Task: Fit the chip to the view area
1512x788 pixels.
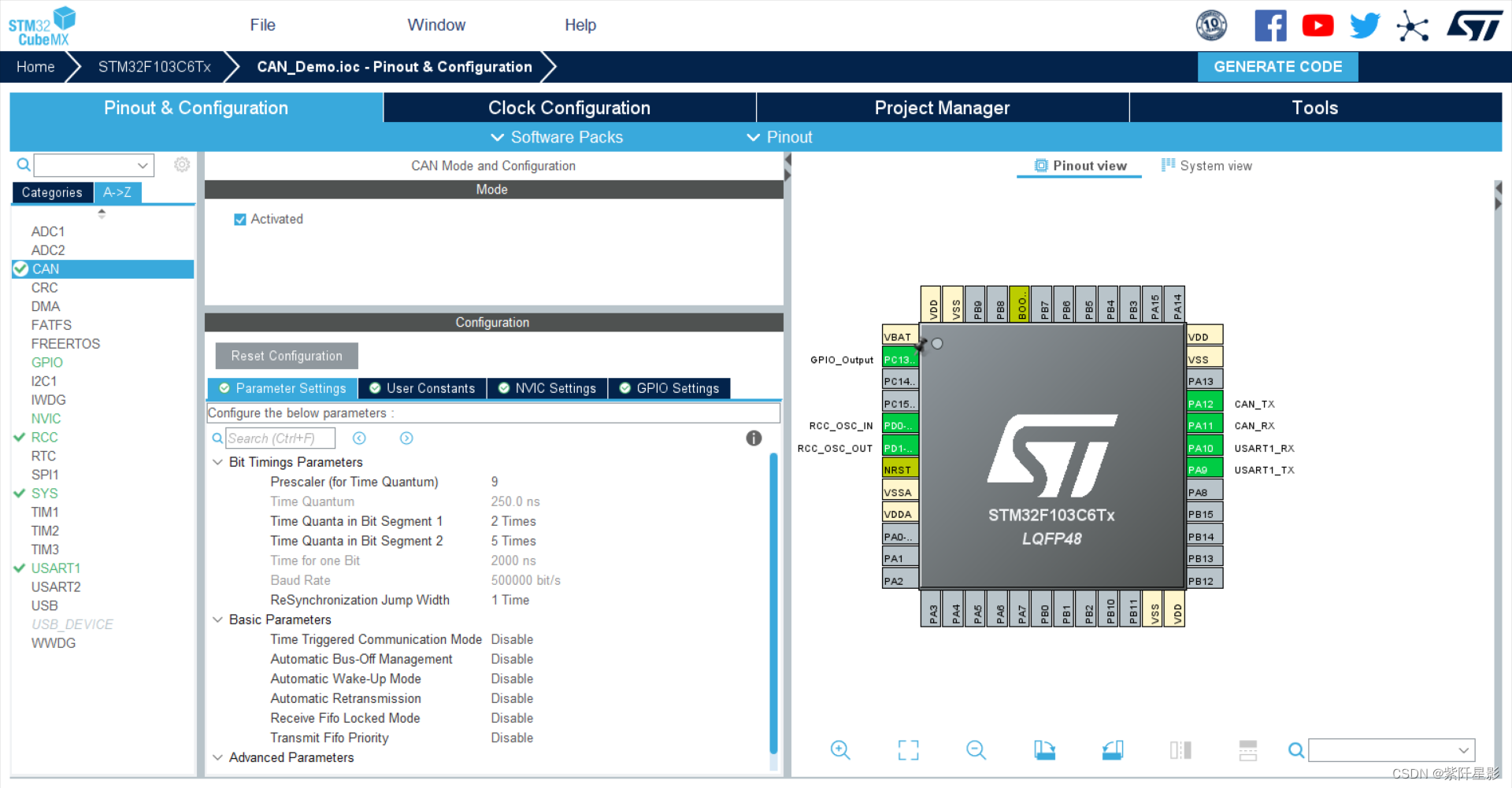Action: (x=908, y=750)
